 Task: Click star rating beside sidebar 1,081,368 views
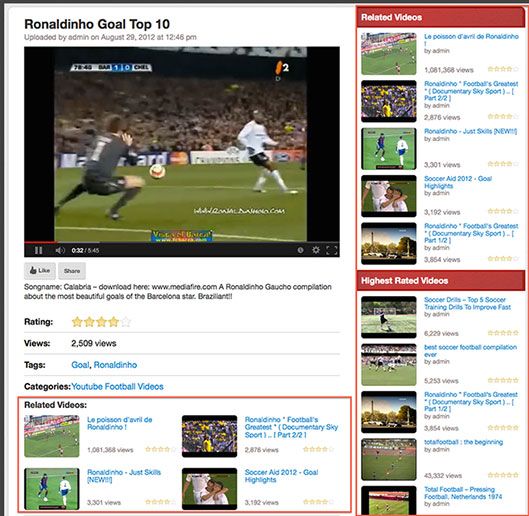pos(503,69)
